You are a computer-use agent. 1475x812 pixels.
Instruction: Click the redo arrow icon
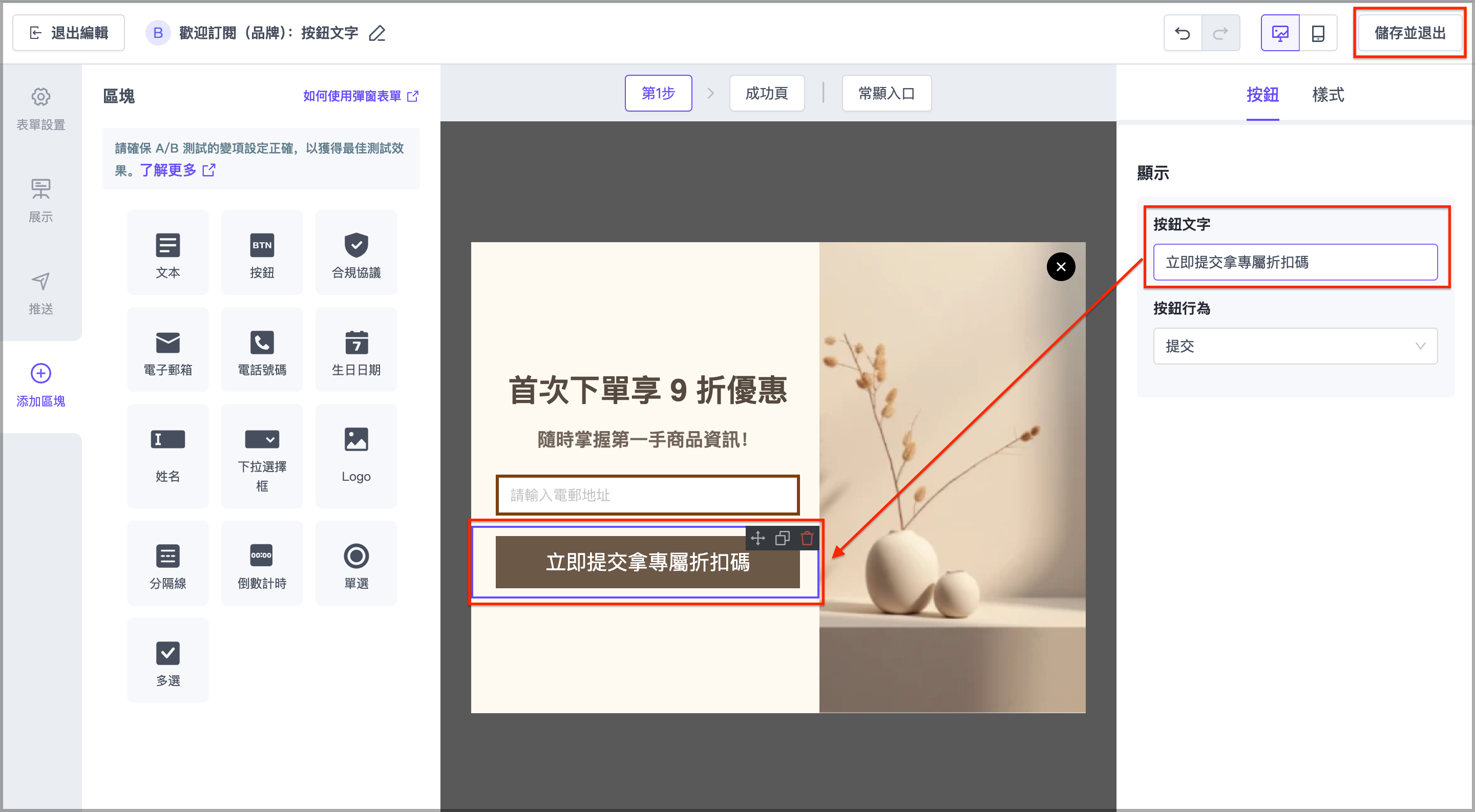pos(1220,33)
